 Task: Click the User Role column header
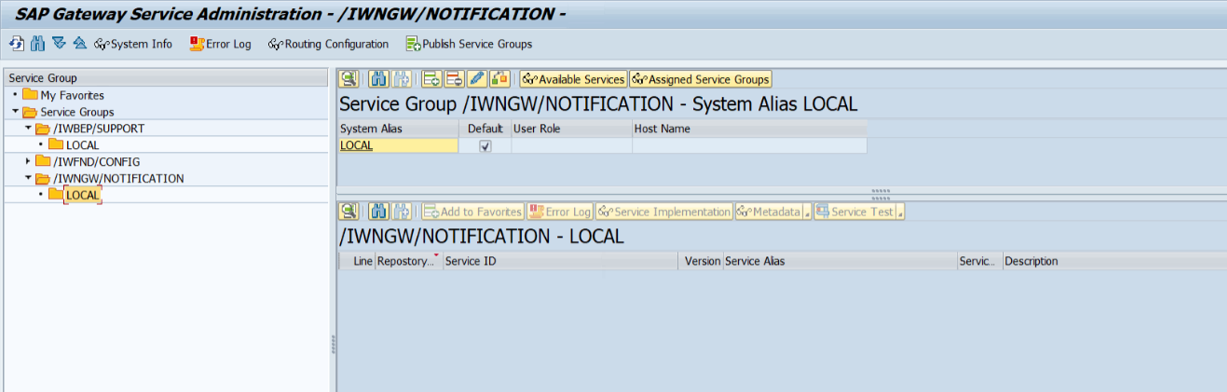point(571,129)
